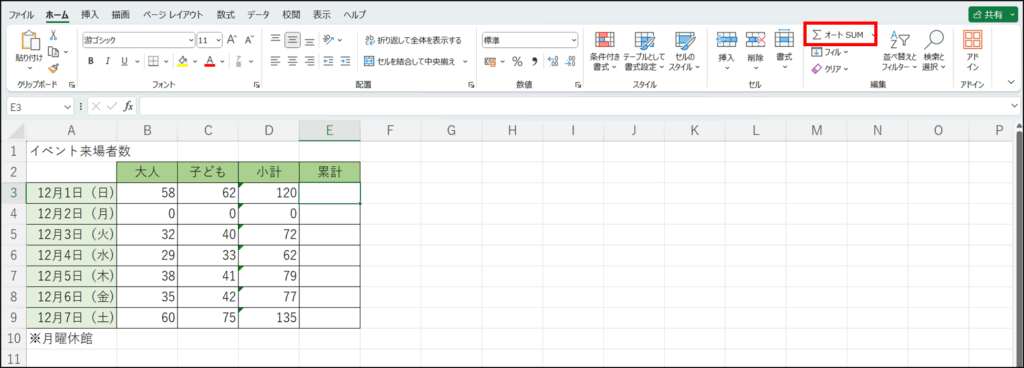Open the Font (フォント) dialog launcher
The height and width of the screenshot is (368, 1024).
[x=256, y=85]
